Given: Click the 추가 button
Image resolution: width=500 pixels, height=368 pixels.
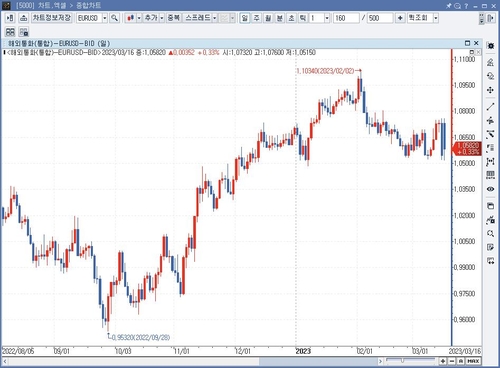Looking at the screenshot, I should tap(151, 18).
